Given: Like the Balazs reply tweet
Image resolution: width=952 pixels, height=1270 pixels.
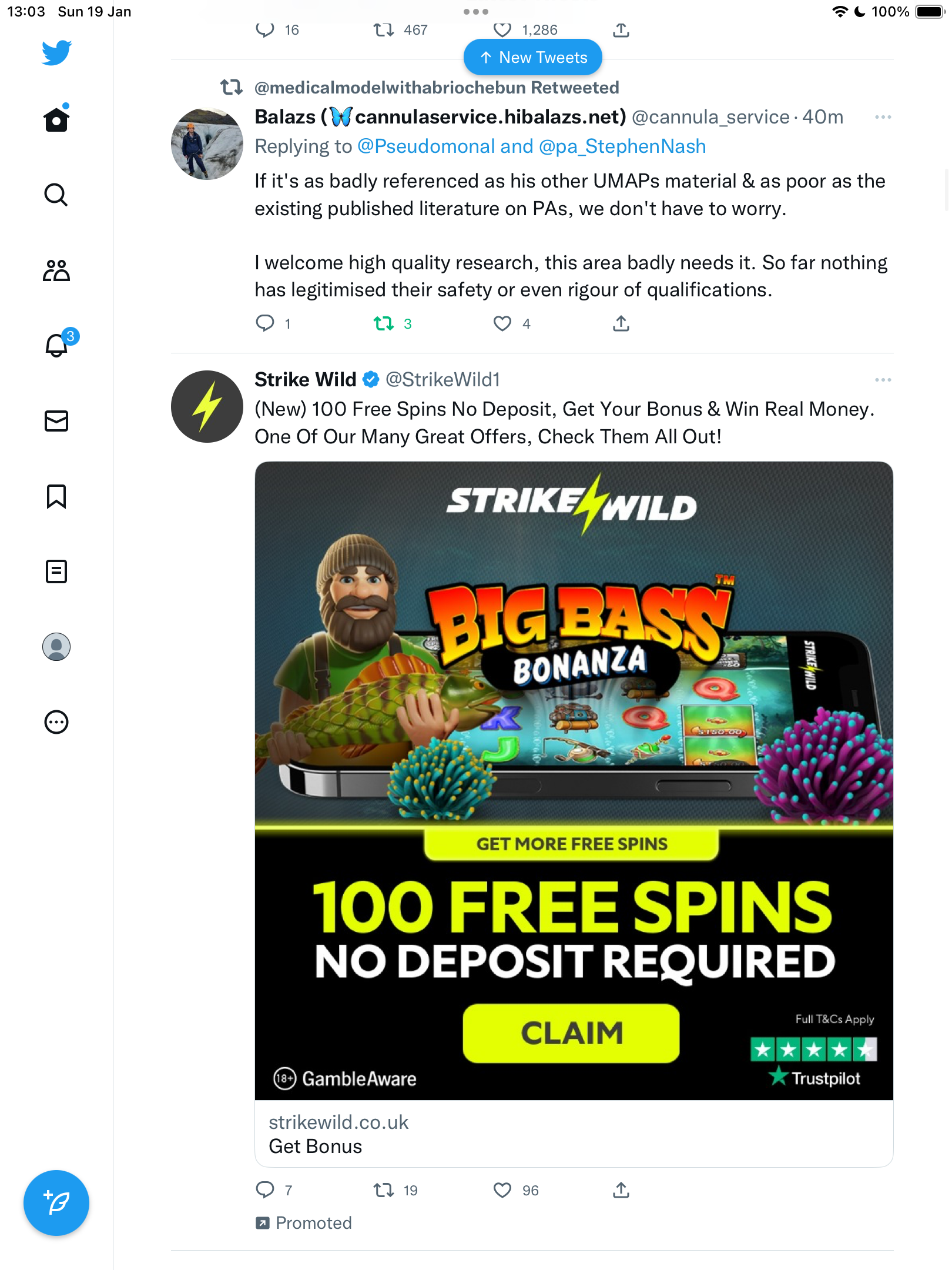Looking at the screenshot, I should pos(502,323).
